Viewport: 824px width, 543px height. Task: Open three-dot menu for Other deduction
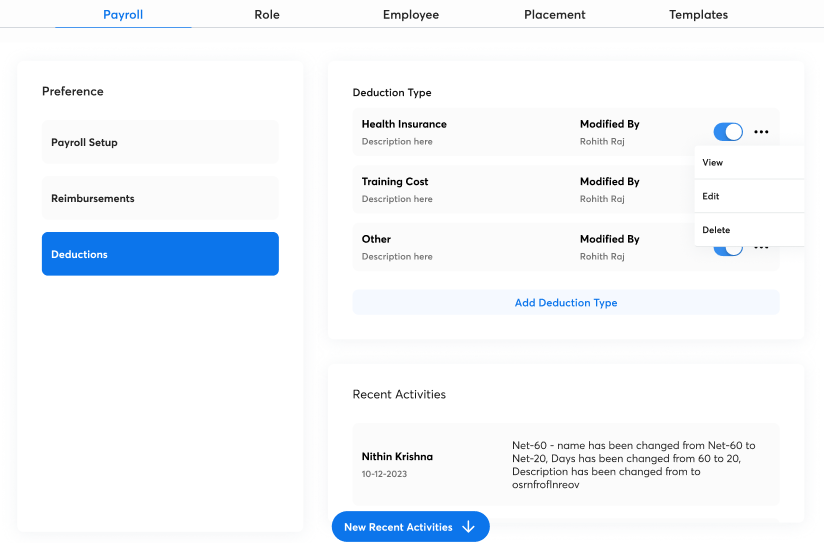point(761,248)
